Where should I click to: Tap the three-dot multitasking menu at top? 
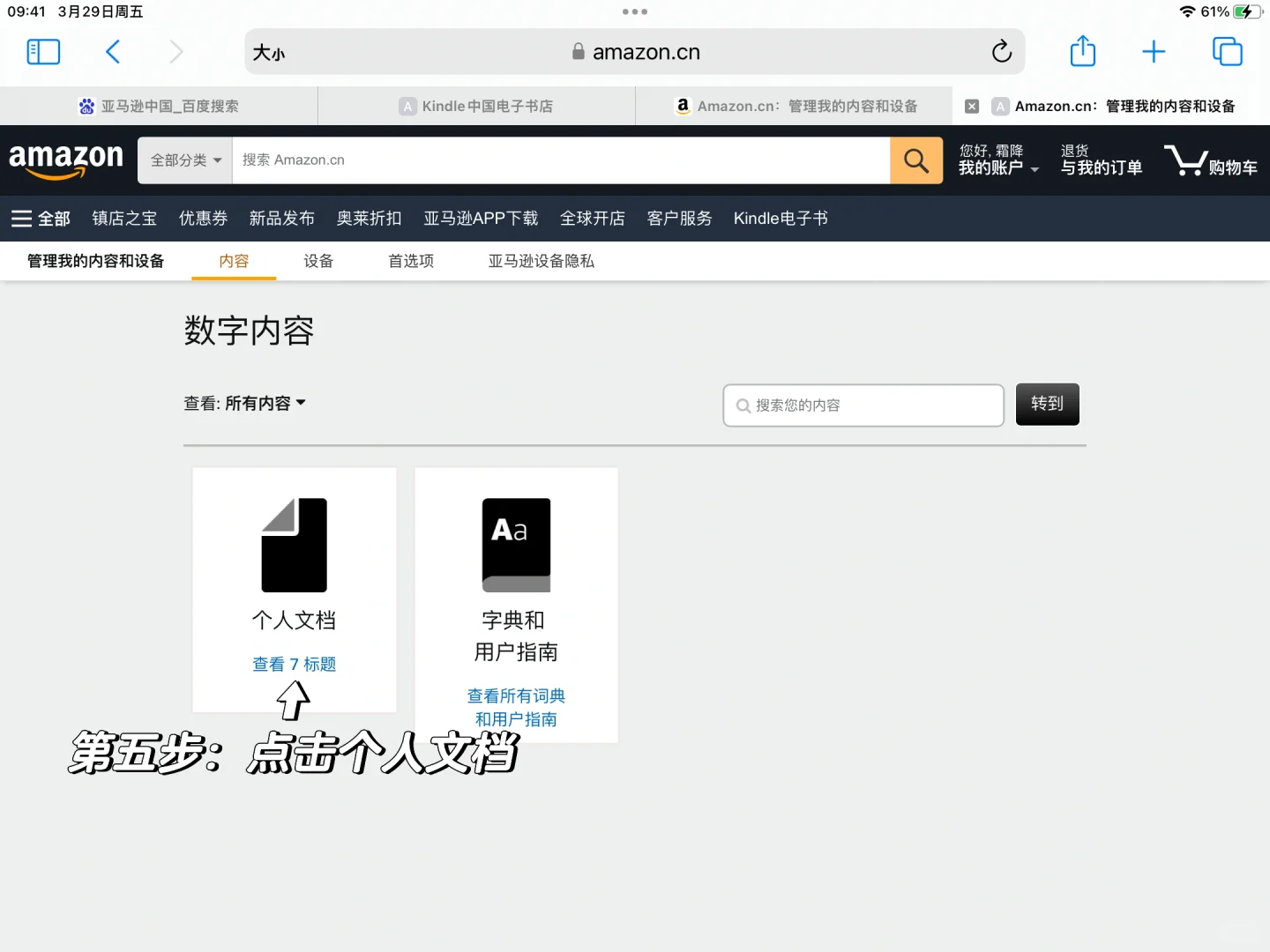[635, 11]
